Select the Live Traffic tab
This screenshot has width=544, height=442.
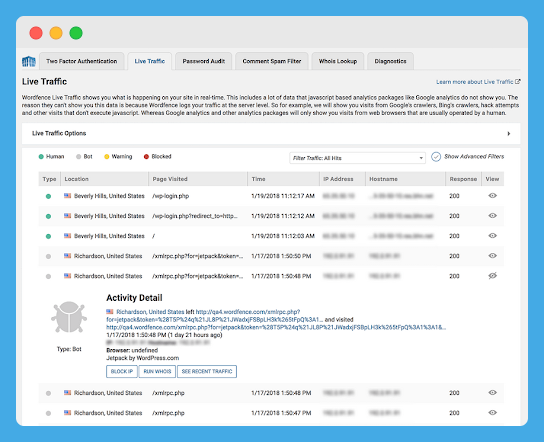pyautogui.click(x=150, y=61)
